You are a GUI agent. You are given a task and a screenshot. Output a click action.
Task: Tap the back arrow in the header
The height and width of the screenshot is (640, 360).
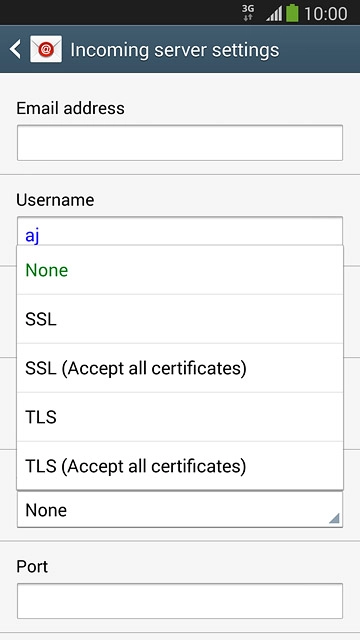[15, 49]
